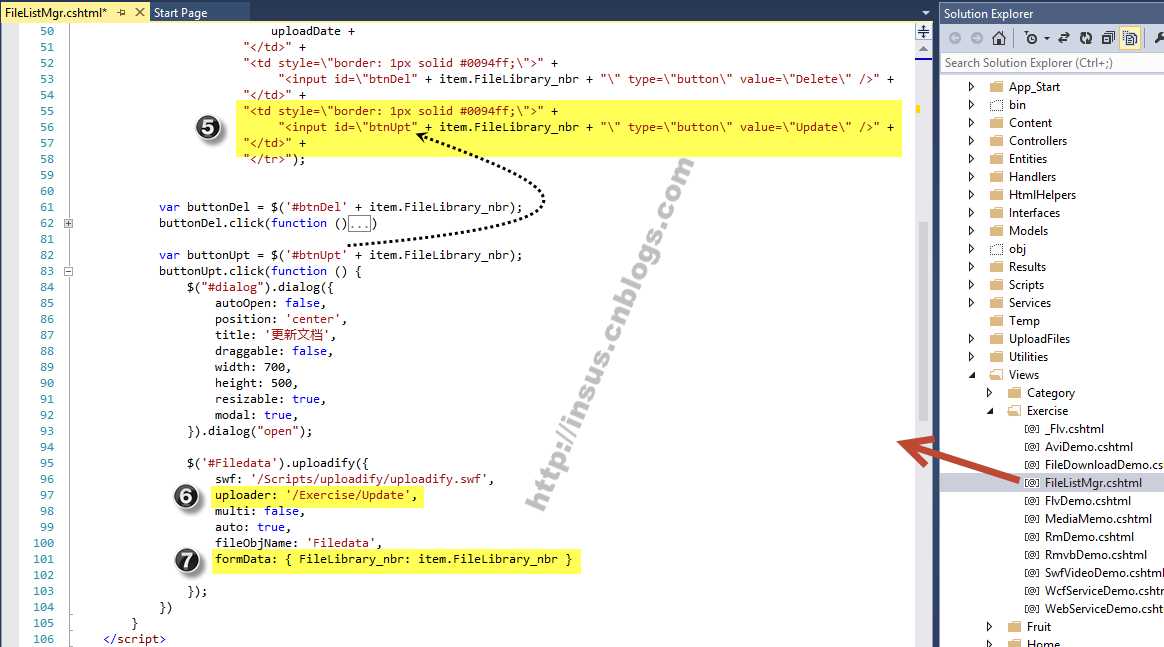1164x647 pixels.
Task: Click the Refresh icon in Solution Explorer
Action: [x=1086, y=38]
